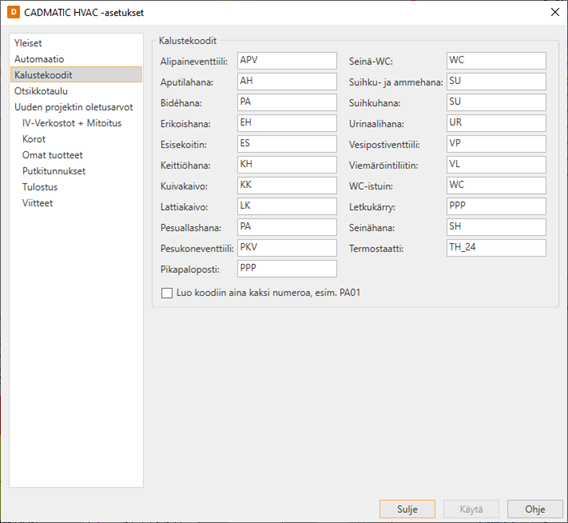
Task: Click the 'Alipaineventtiili:' label
Action: [x=194, y=62]
